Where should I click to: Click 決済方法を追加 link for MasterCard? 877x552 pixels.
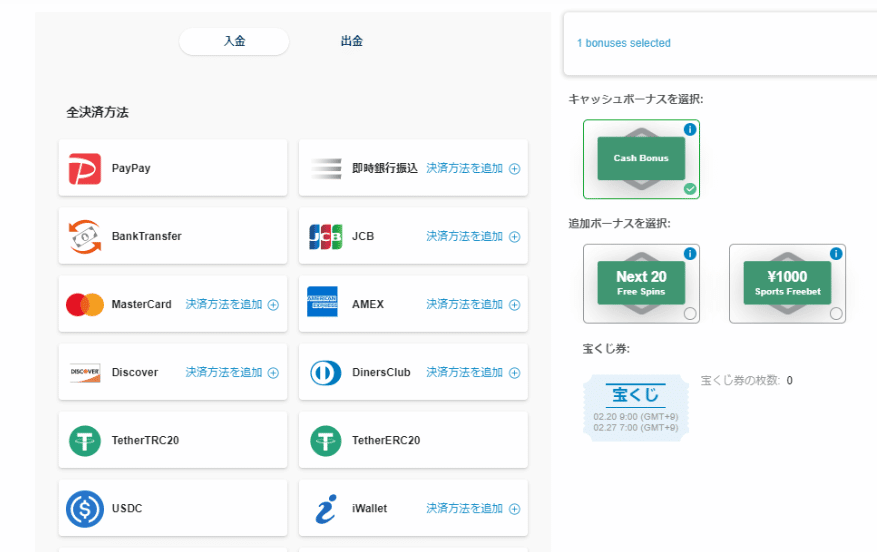click(x=224, y=304)
